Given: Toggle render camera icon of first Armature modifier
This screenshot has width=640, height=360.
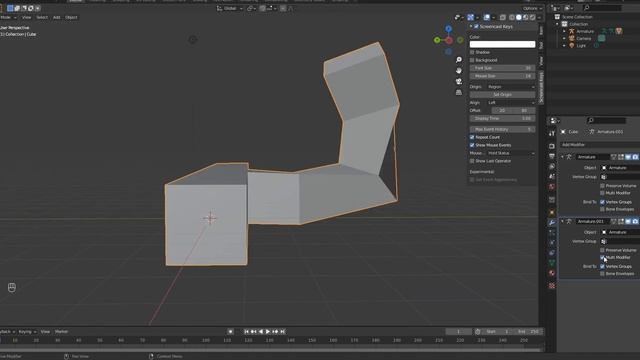Looking at the screenshot, I should coord(636,157).
